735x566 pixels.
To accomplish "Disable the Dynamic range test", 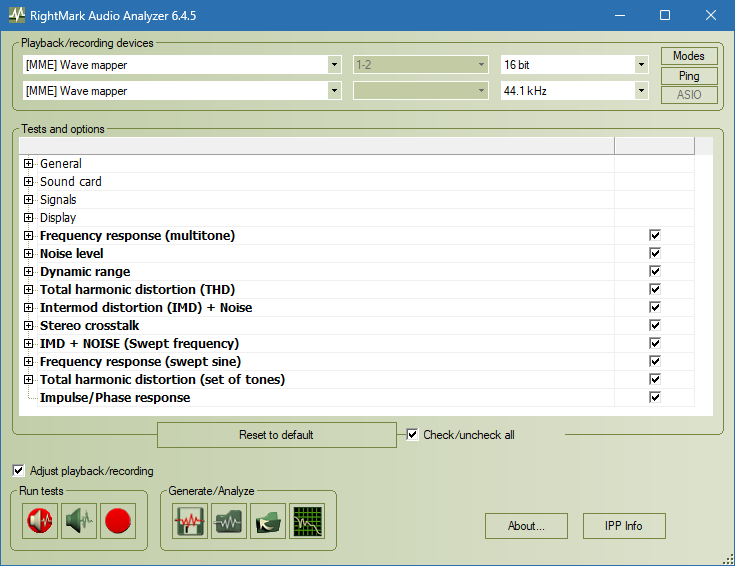I will 655,272.
